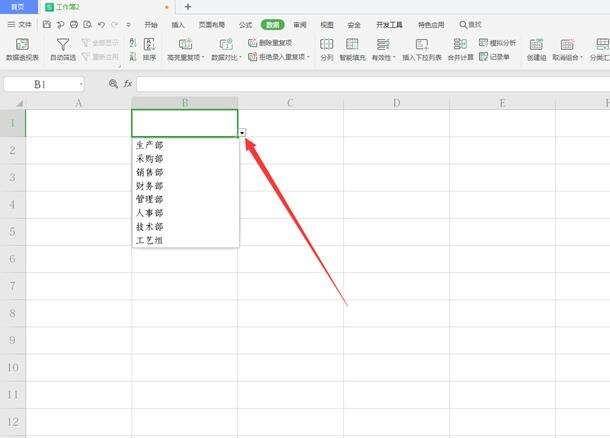Viewport: 610px width, 438px height.
Task: Switch to the 公式 Formulas tab
Action: [x=245, y=25]
